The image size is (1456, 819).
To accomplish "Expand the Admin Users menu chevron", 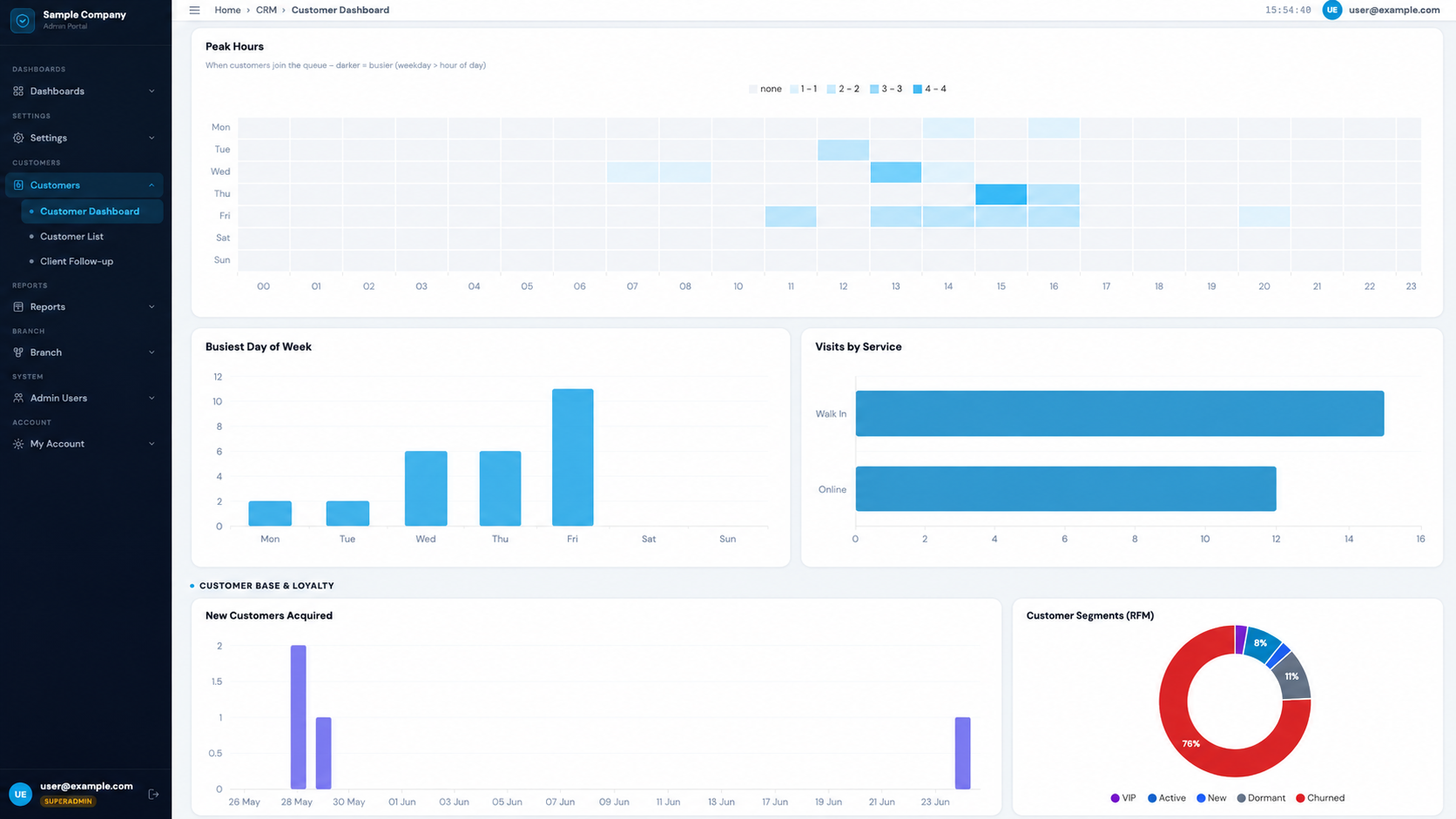I will coord(152,398).
